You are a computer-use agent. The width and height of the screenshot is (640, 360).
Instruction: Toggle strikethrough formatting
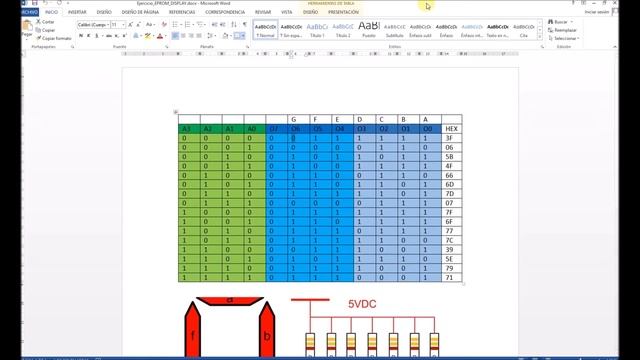pos(109,36)
